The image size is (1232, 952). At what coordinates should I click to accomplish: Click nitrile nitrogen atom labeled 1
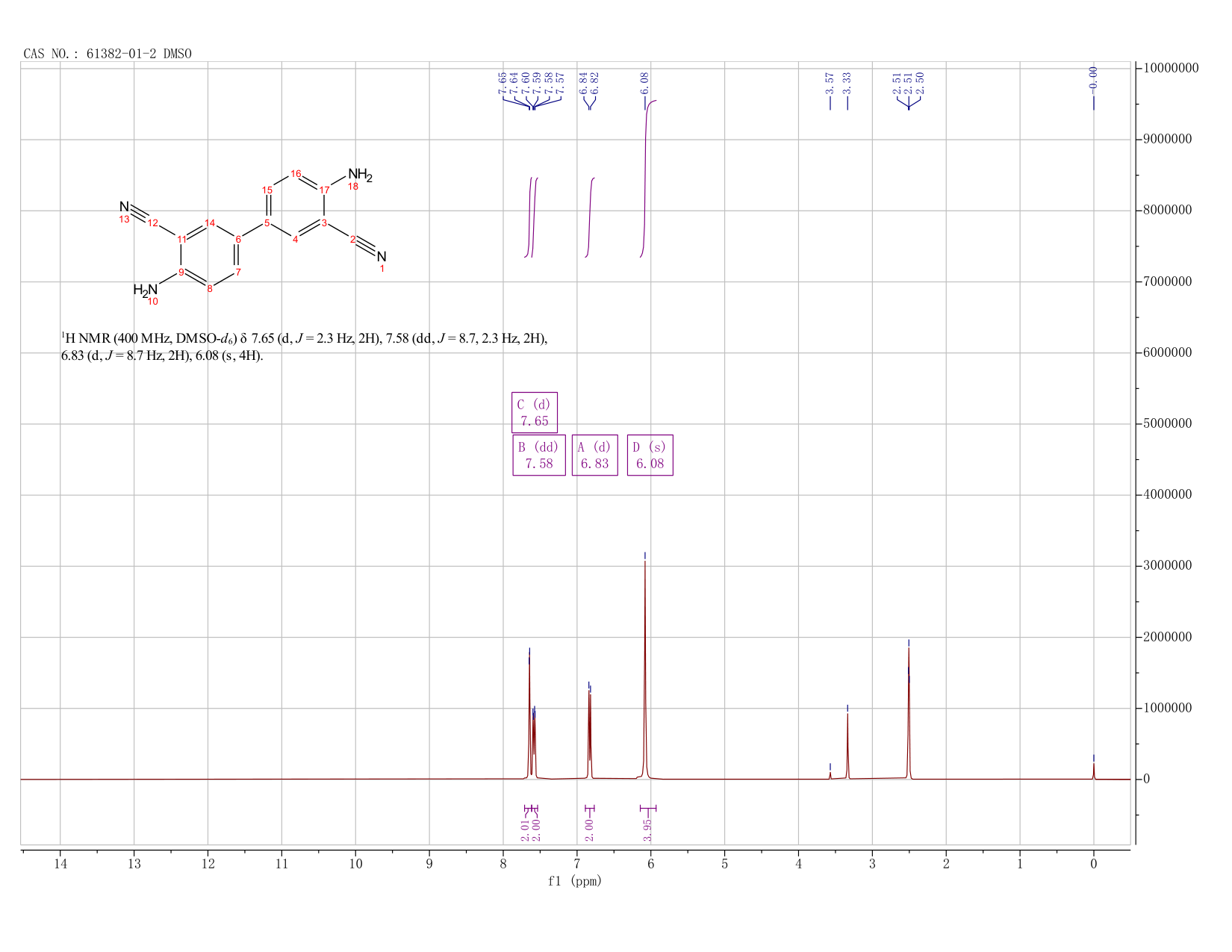point(382,257)
